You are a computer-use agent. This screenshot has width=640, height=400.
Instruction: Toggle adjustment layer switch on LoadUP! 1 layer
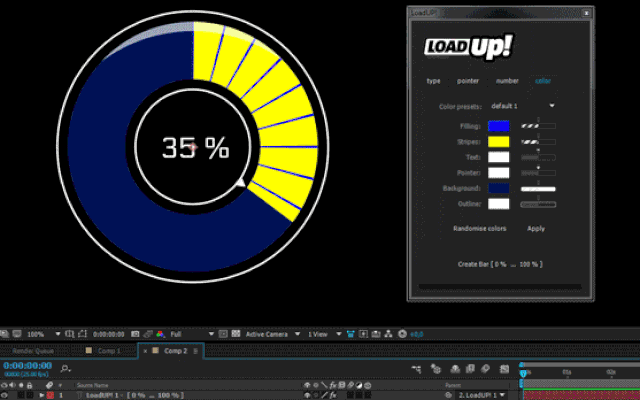pos(359,395)
